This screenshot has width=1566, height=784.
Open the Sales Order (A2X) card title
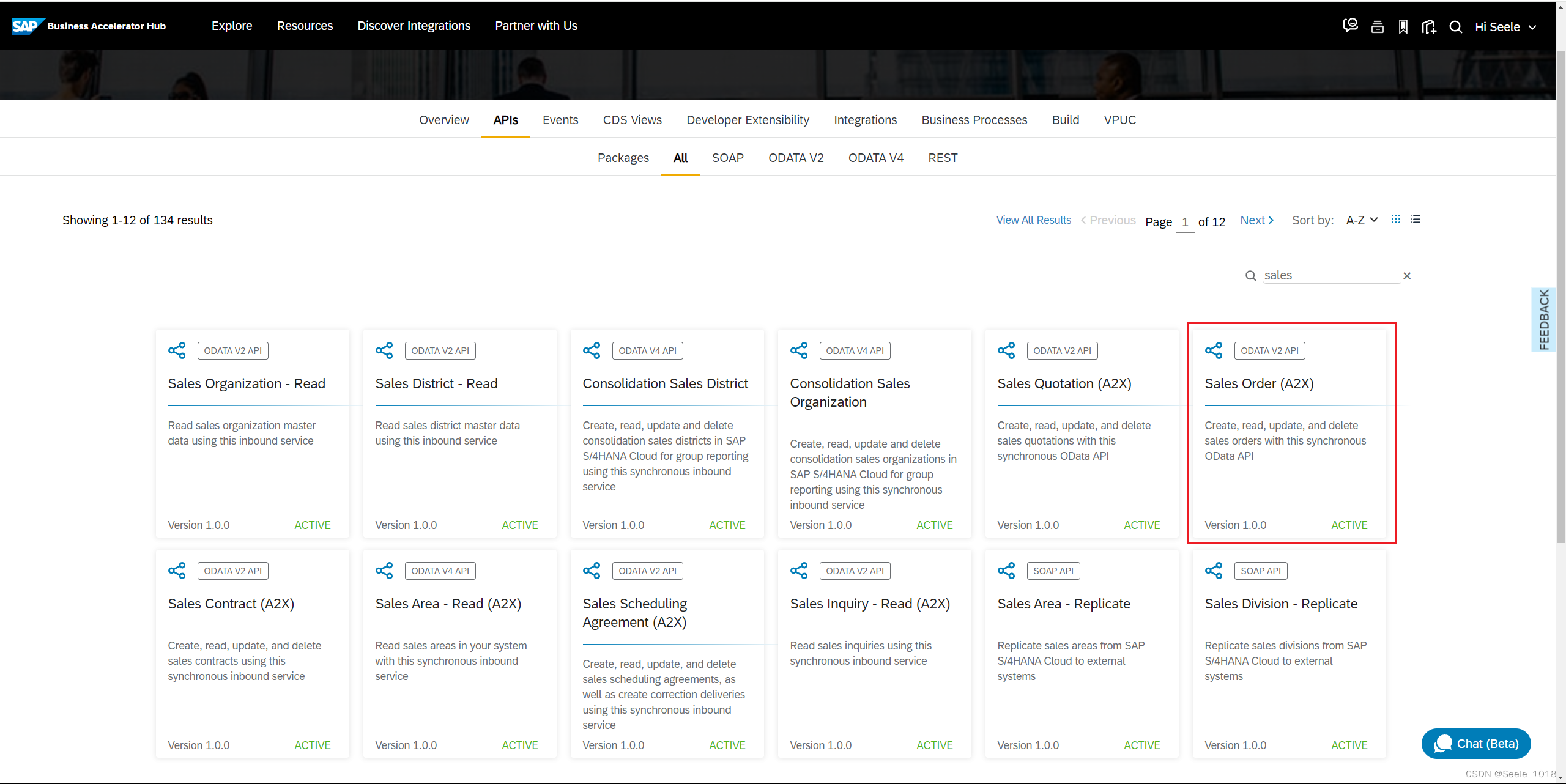1260,383
